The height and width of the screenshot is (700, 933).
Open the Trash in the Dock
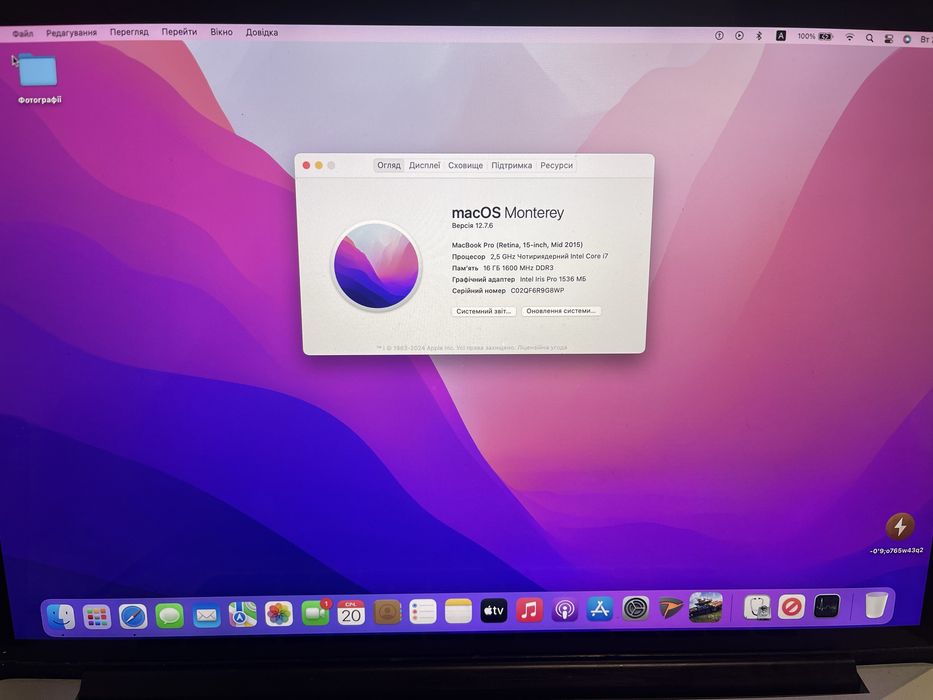876,605
